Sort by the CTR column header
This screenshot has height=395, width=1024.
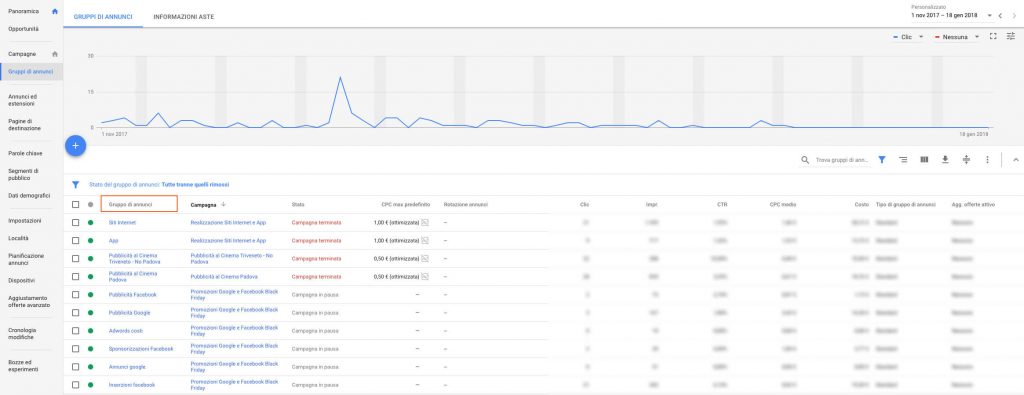[722, 204]
